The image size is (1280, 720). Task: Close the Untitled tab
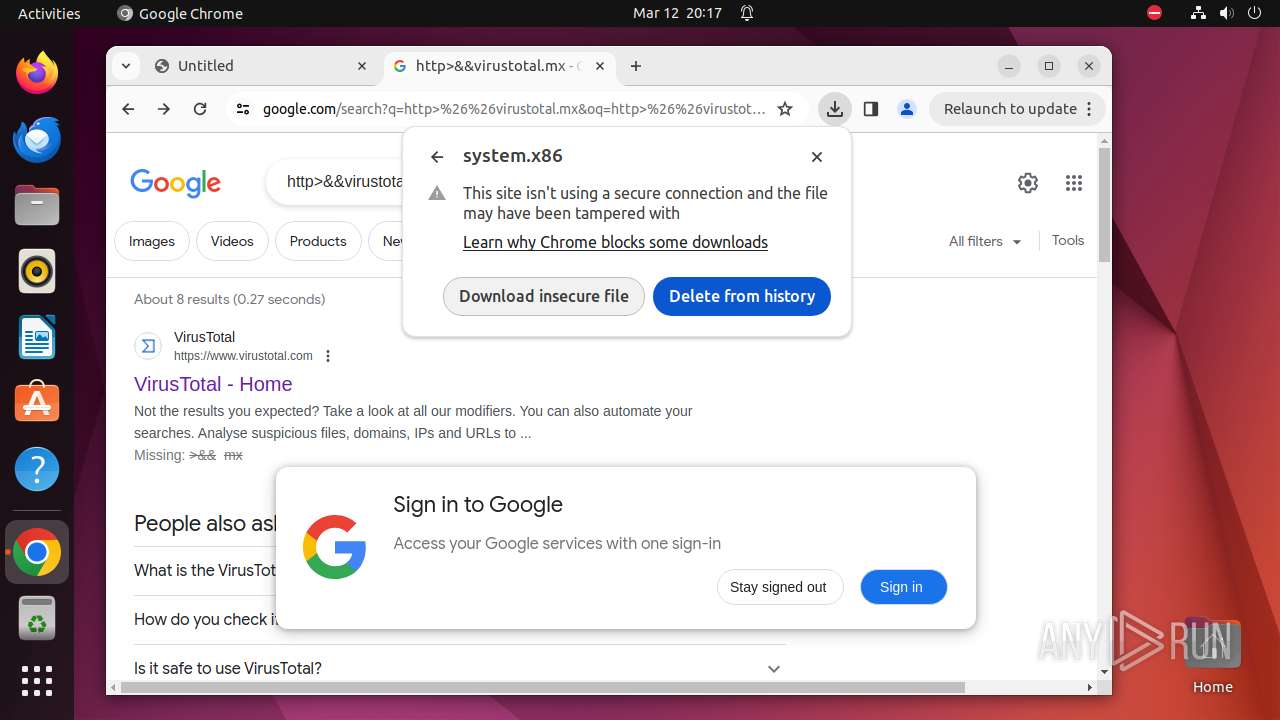(x=362, y=66)
